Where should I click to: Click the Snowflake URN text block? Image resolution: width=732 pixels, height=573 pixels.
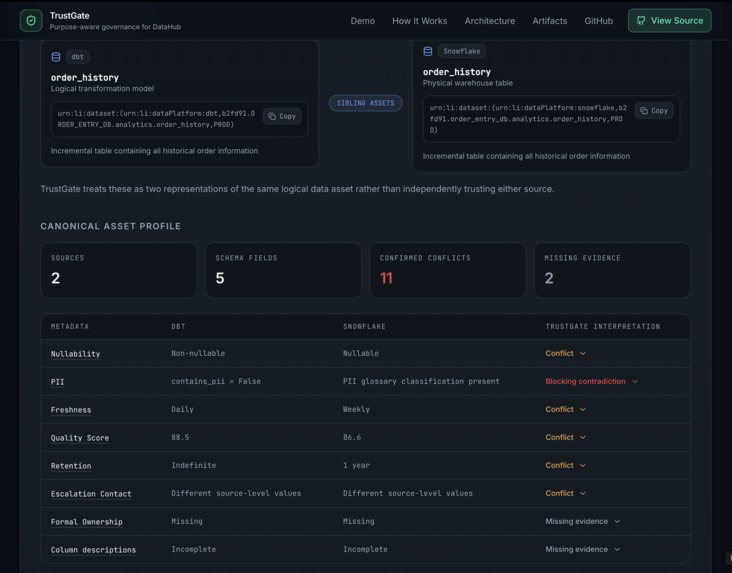pos(528,119)
